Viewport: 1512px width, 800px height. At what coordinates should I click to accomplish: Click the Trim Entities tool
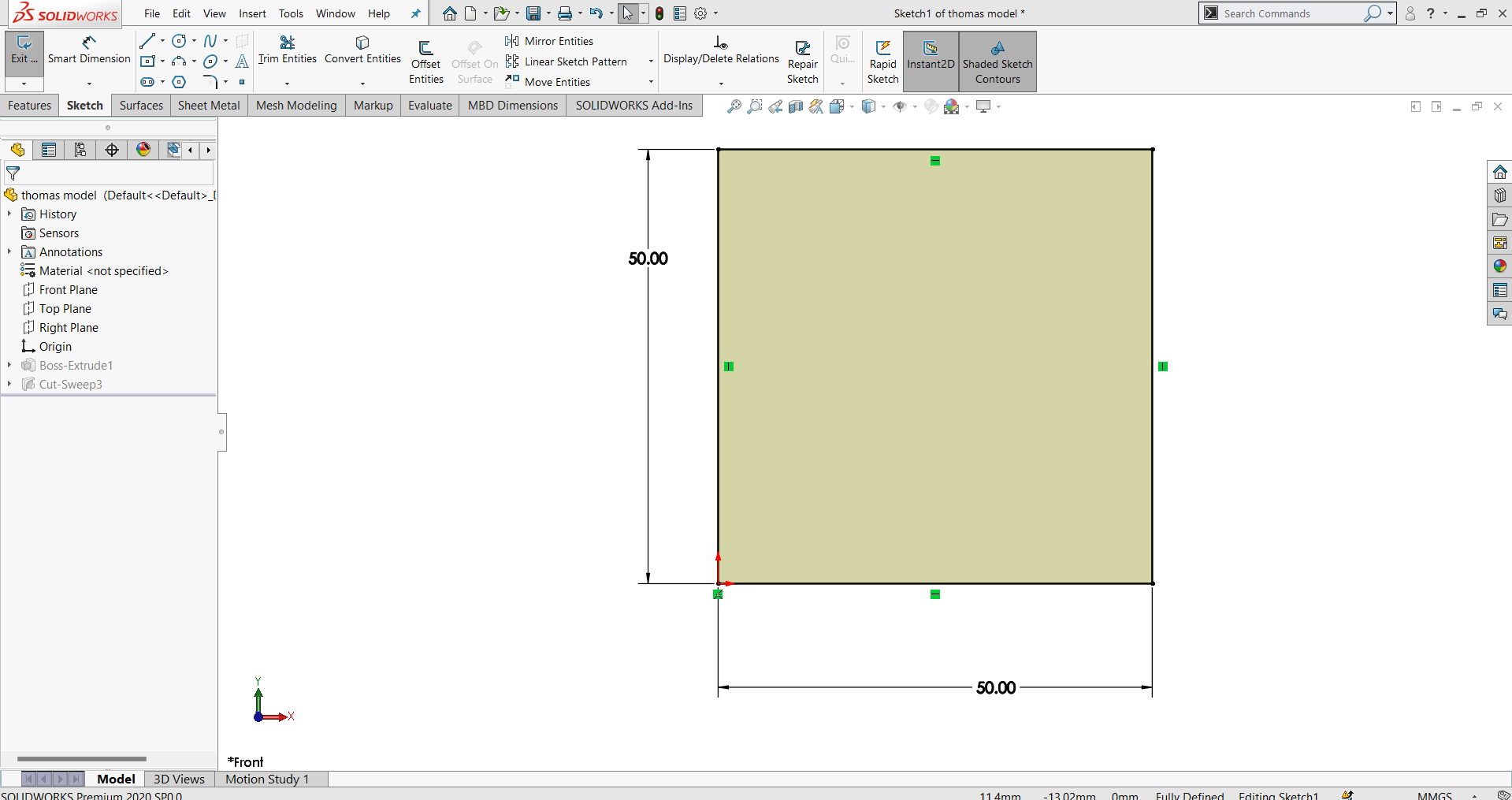point(288,50)
